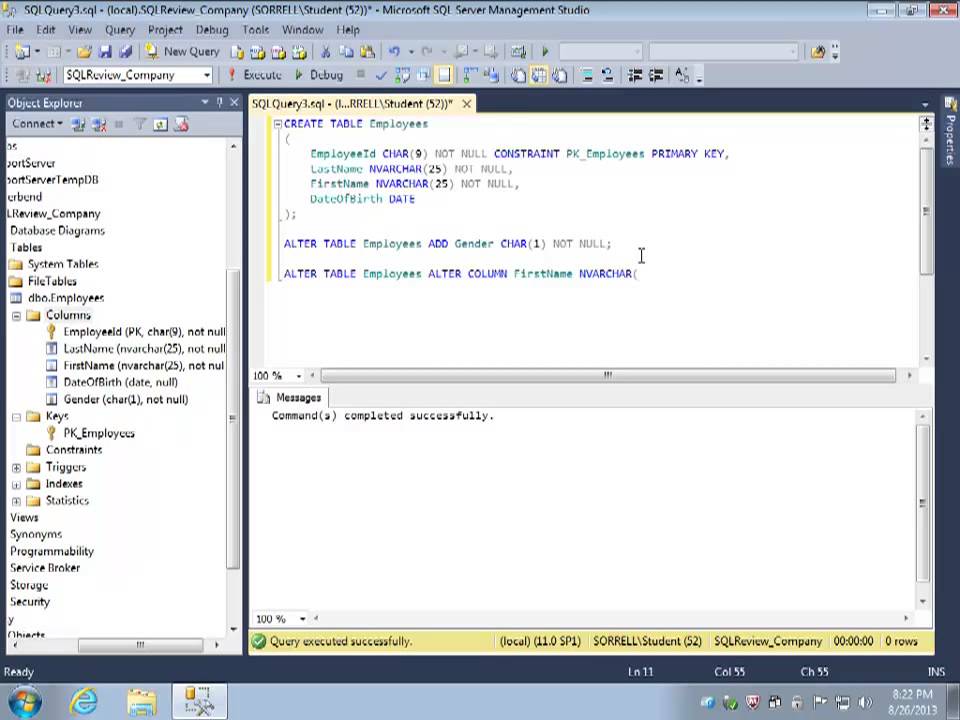Click the Refresh icon in Object Explorer
The image size is (960, 720).
pos(160,124)
